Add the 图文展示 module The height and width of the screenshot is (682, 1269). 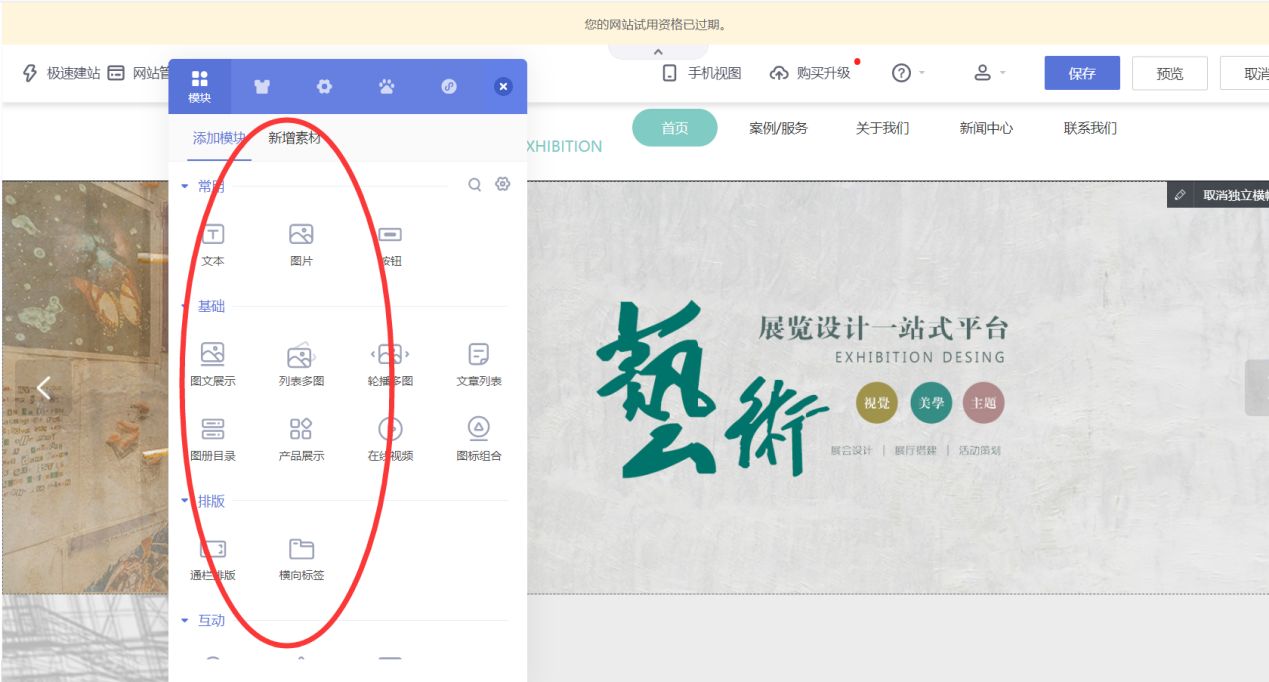(213, 364)
